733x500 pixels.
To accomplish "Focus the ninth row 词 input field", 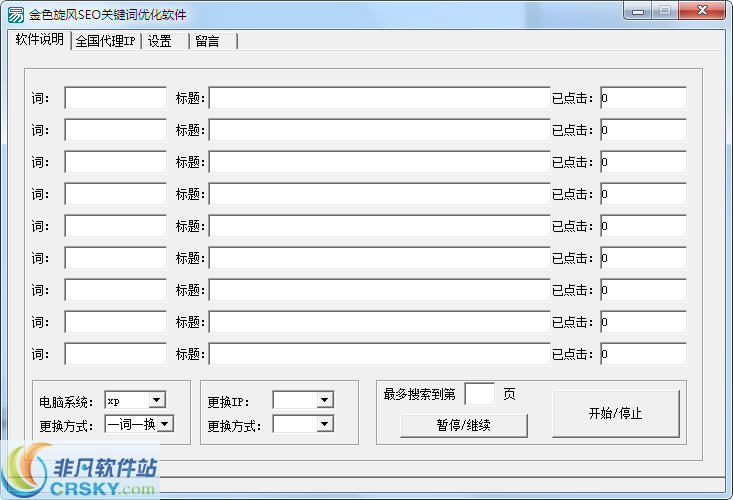I will tap(115, 354).
